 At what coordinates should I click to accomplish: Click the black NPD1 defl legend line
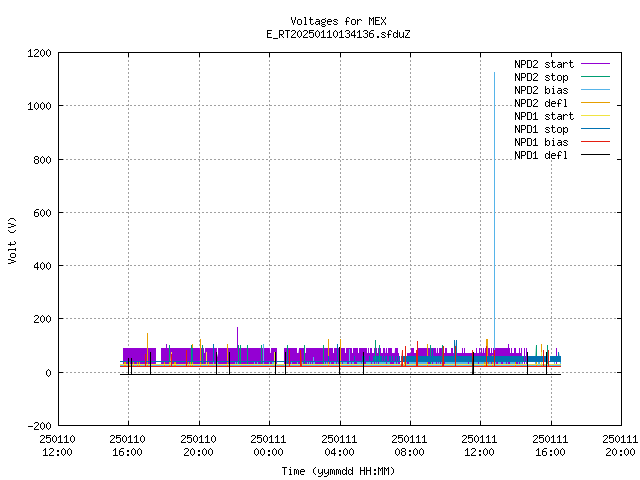tap(596, 155)
